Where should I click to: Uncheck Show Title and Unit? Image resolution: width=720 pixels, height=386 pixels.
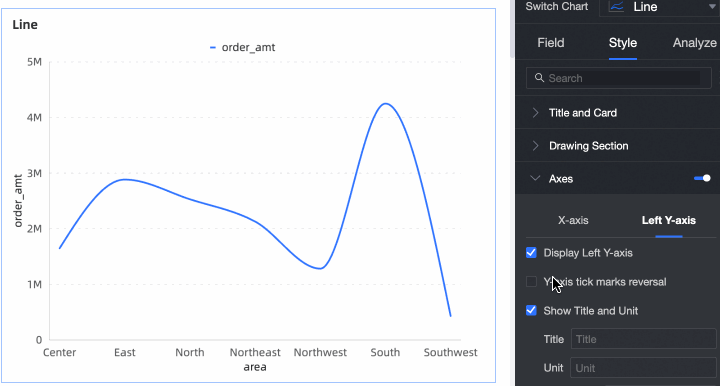531,310
